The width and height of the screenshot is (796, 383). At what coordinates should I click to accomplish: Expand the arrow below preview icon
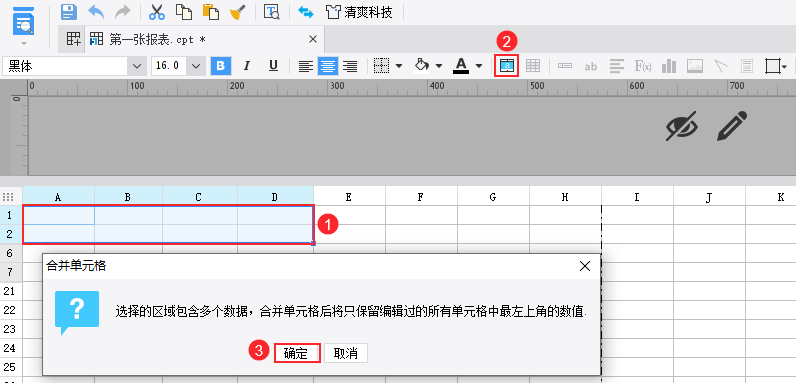tap(23, 45)
